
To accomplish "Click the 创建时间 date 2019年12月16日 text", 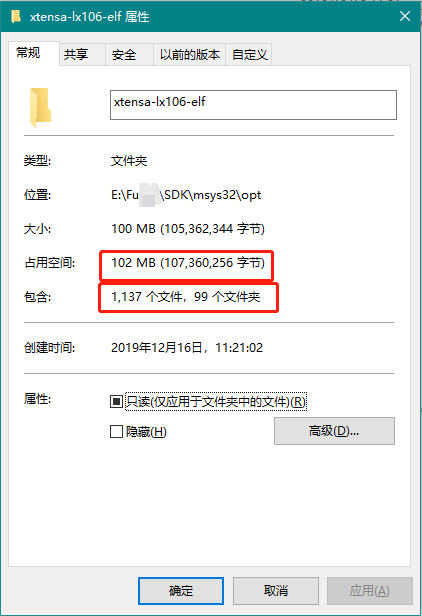I will (x=156, y=348).
